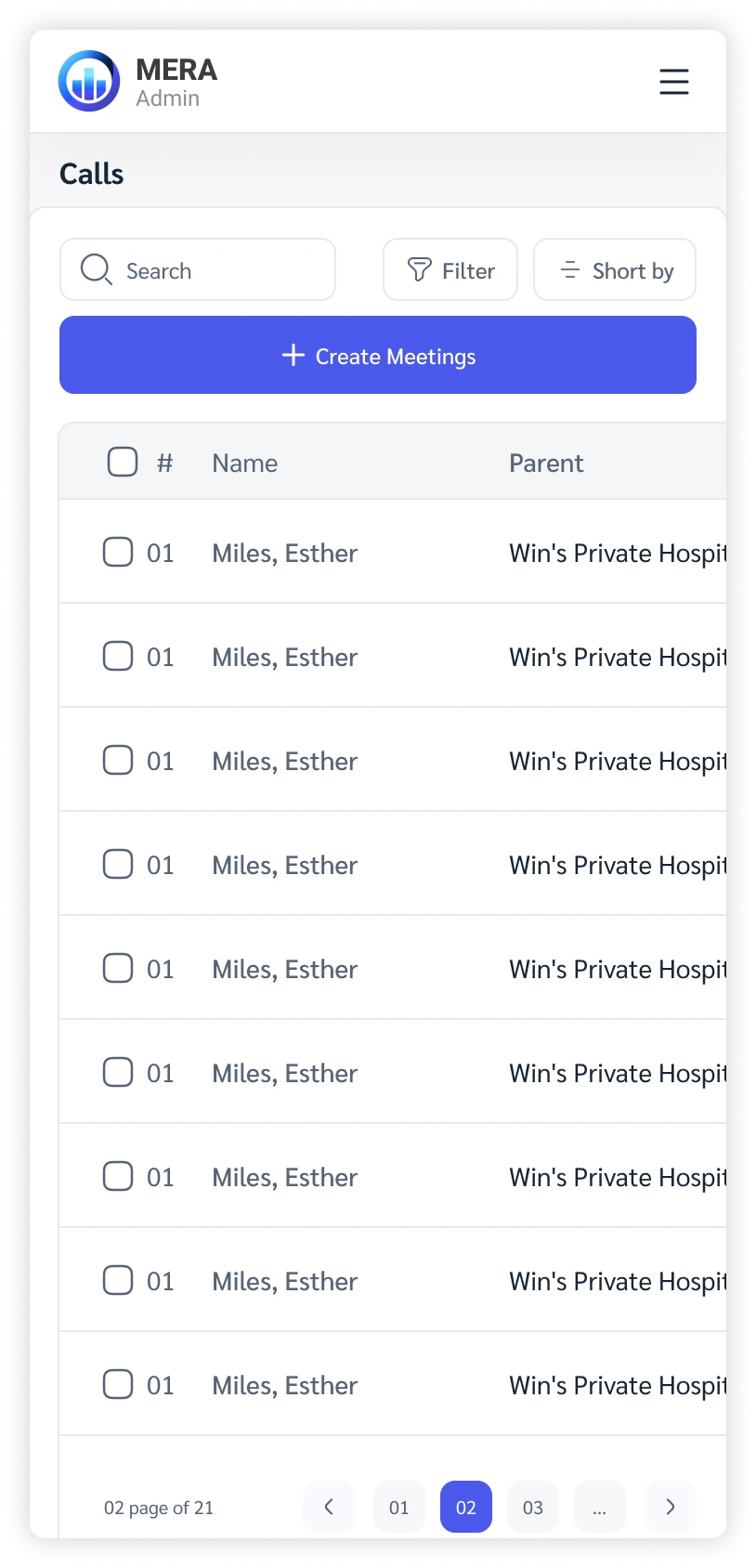
Task: Go to previous page with left chevron
Action: click(x=329, y=1507)
